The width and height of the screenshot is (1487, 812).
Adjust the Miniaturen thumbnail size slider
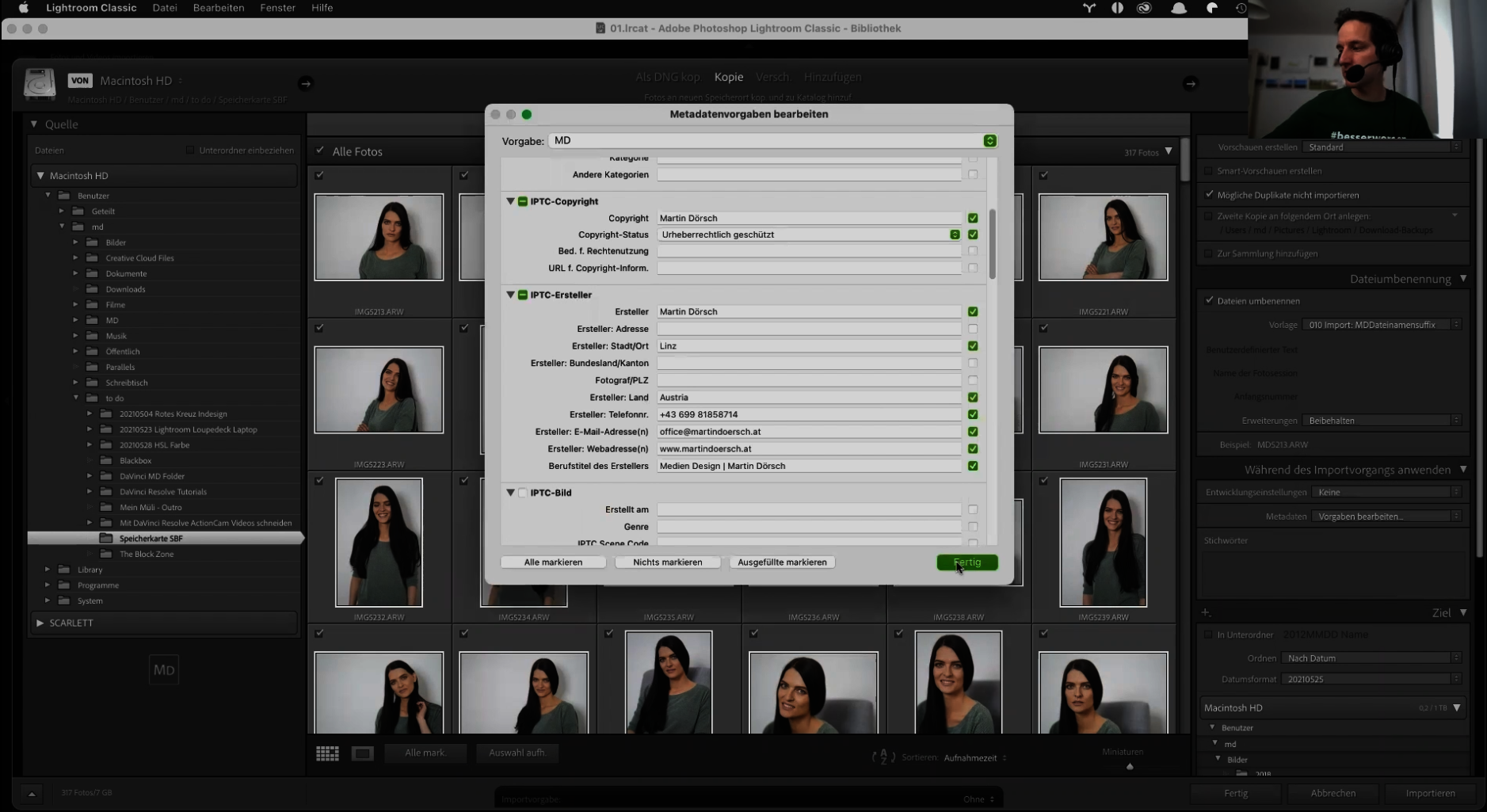pos(1130,766)
